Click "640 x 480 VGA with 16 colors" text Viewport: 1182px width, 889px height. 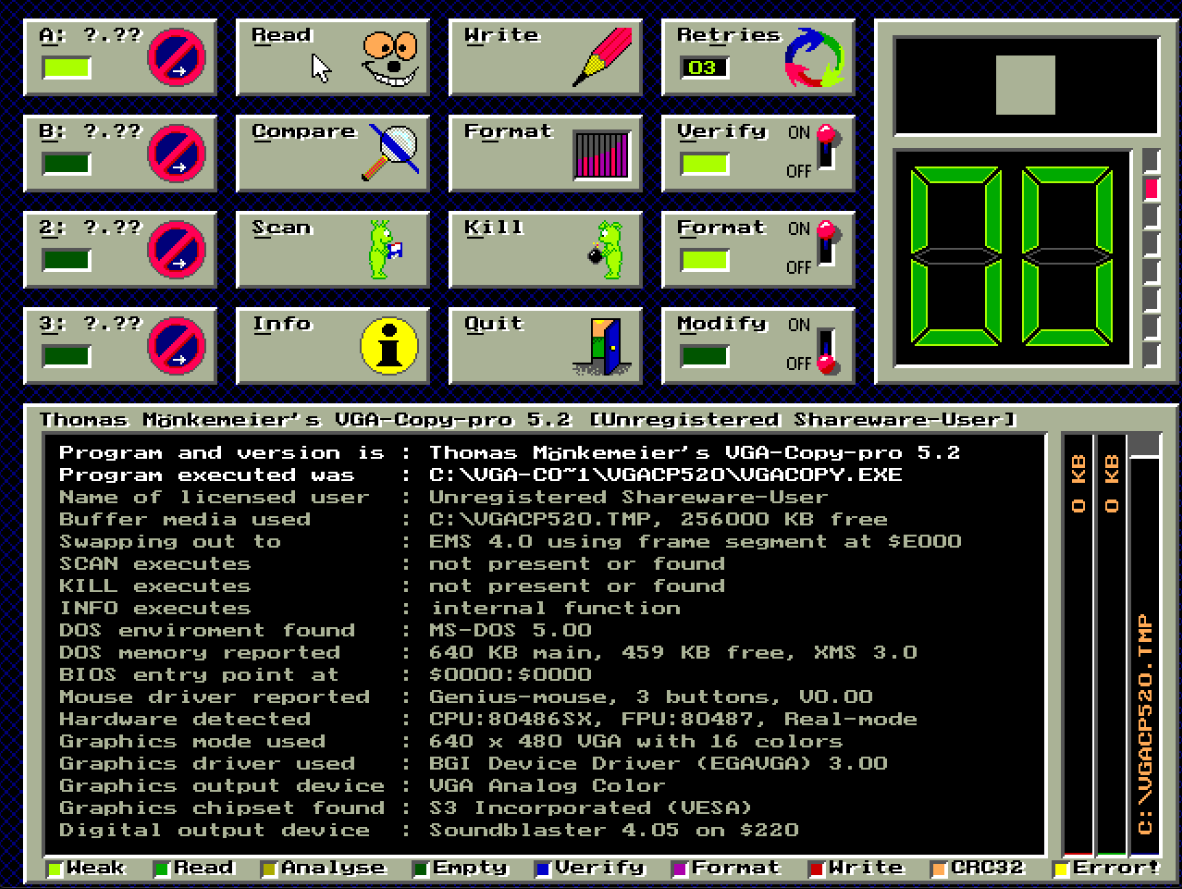point(635,741)
